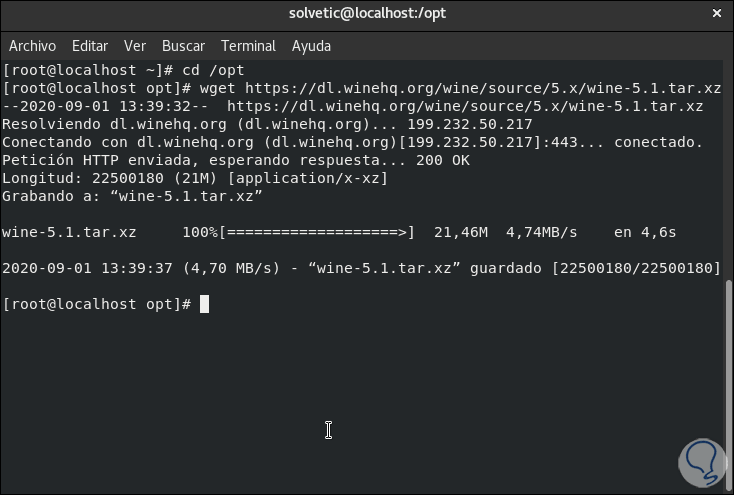
Task: Open the Archivo menu
Action: (32, 46)
